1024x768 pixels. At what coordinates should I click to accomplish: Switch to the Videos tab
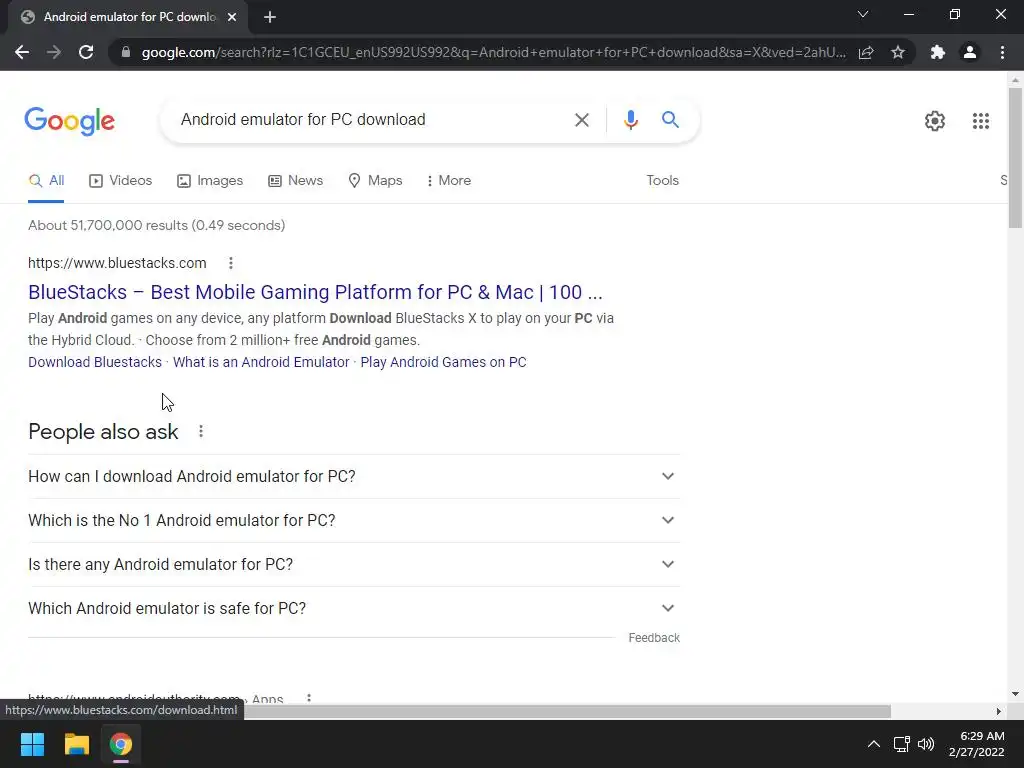pyautogui.click(x=121, y=181)
